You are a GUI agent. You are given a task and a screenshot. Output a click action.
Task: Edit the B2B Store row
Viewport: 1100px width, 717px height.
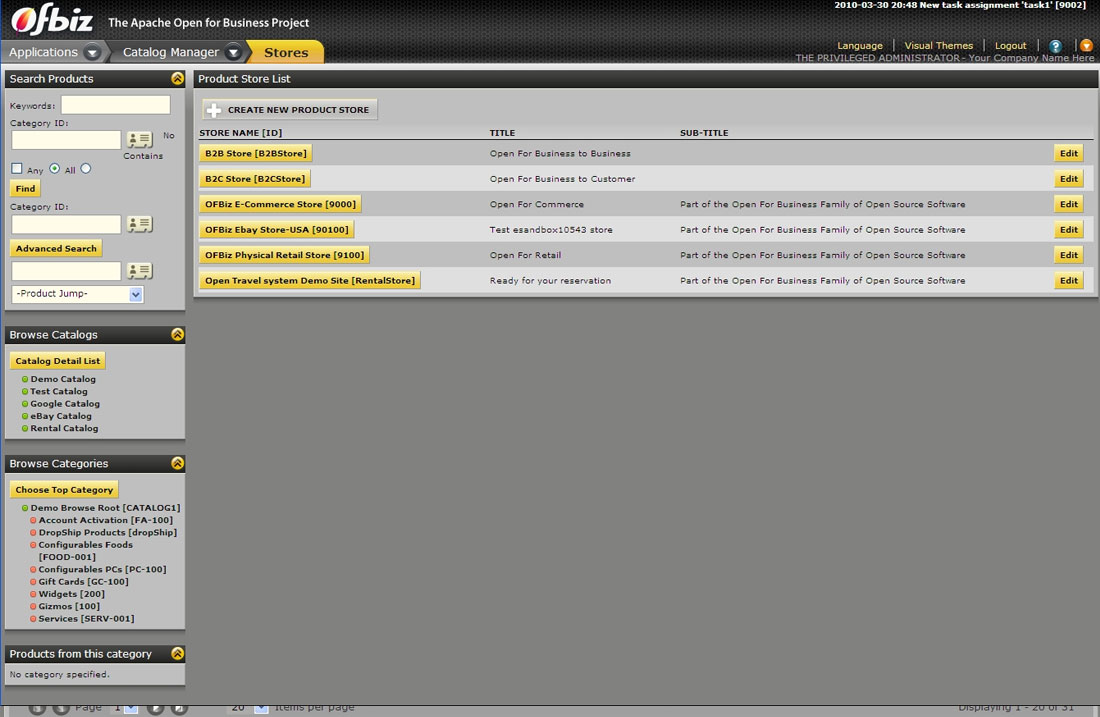1068,154
